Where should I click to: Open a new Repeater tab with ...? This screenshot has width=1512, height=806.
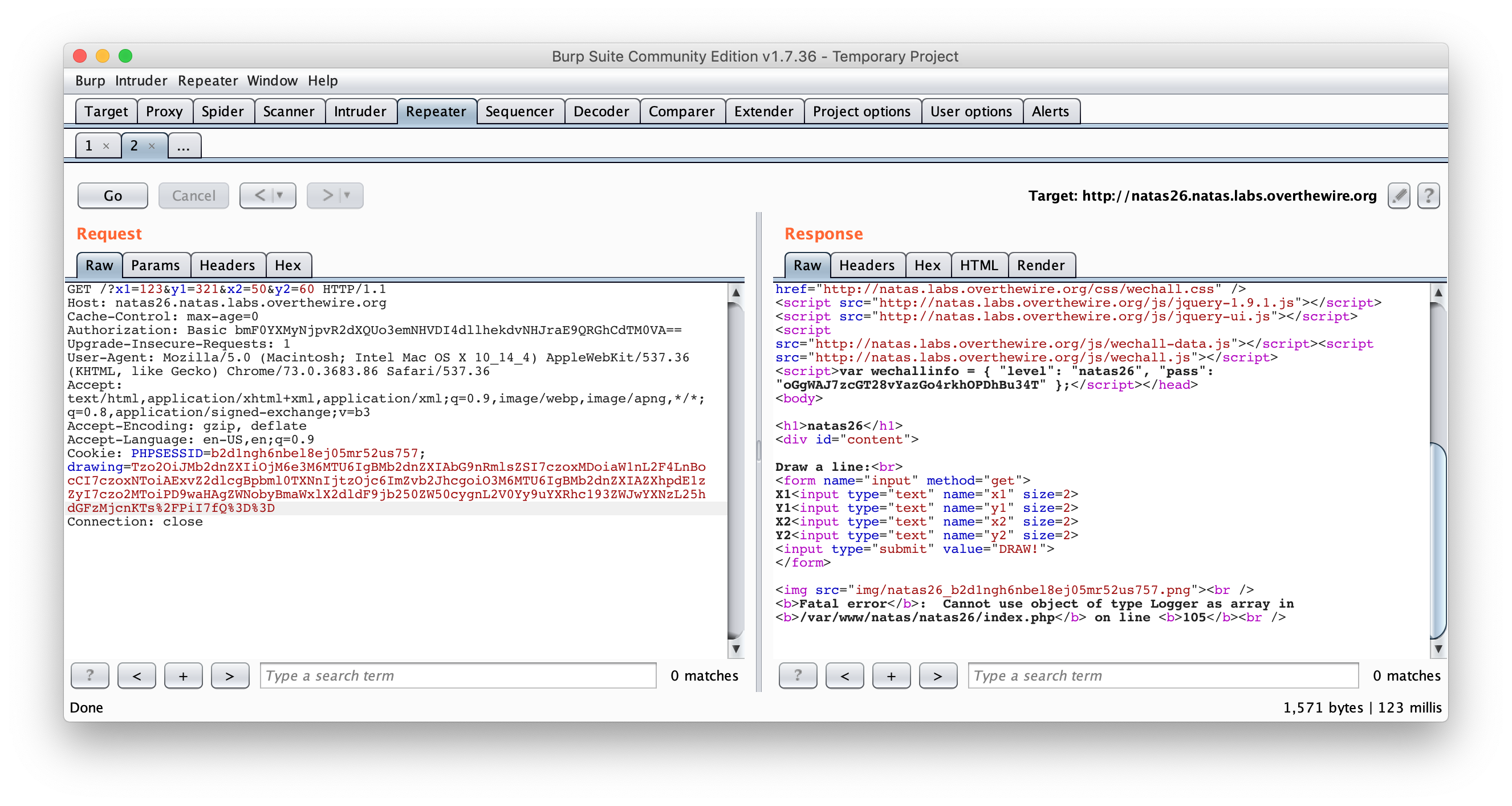pos(184,146)
